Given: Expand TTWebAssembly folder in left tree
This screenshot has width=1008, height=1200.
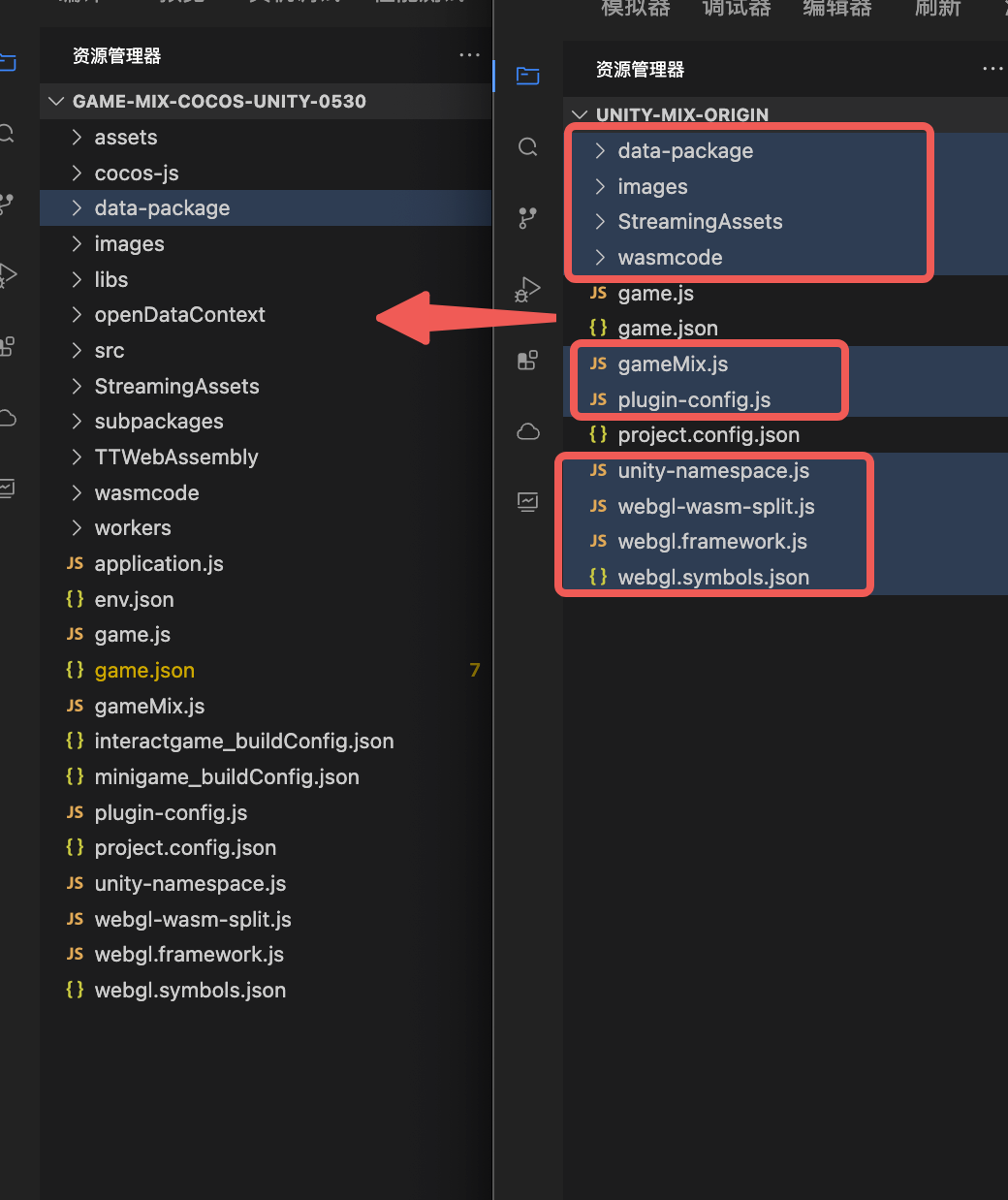Looking at the screenshot, I should pos(175,458).
